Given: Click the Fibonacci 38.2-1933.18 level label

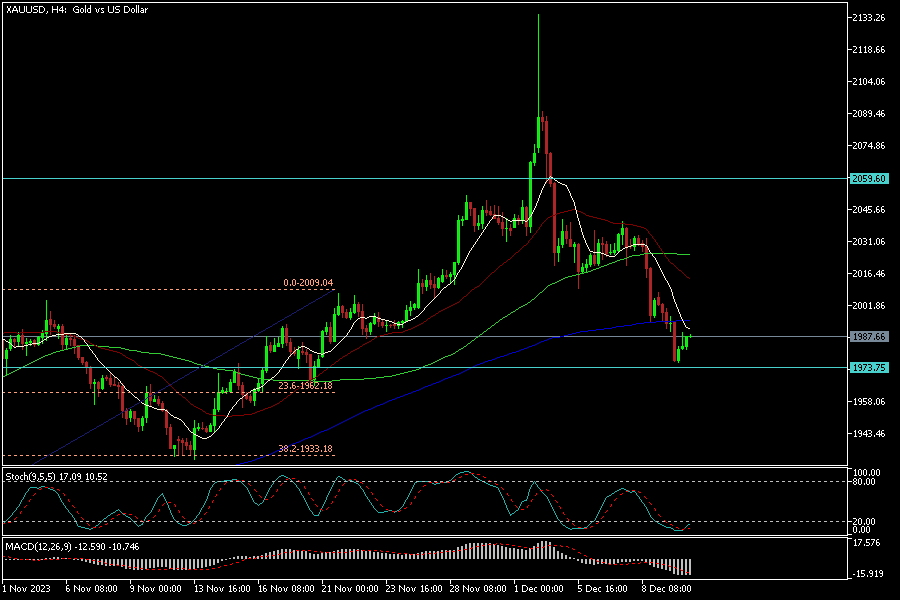Looking at the screenshot, I should coord(304,449).
